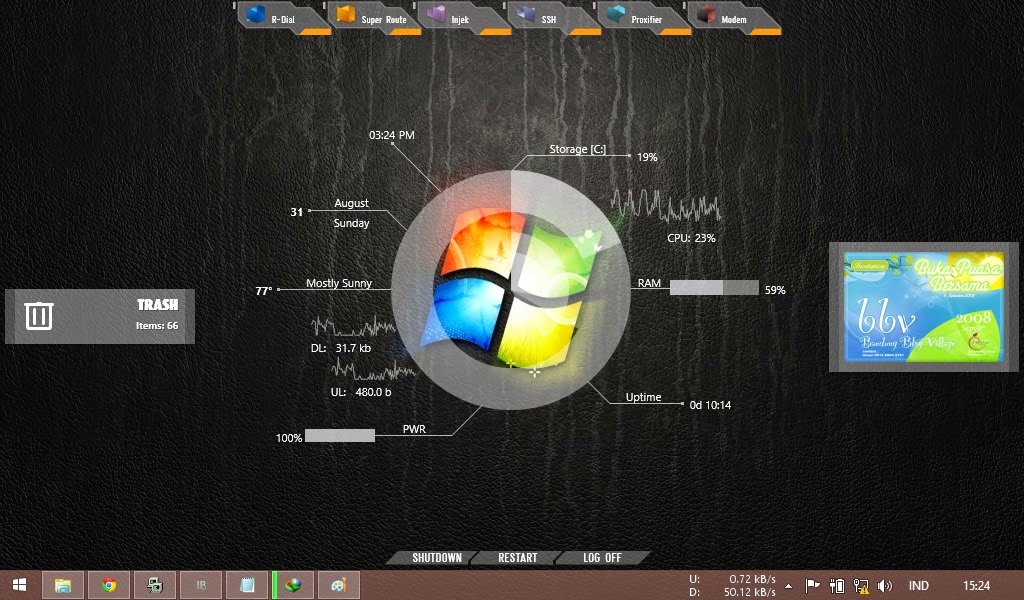This screenshot has width=1024, height=600.
Task: Click the network warning tray icon
Action: [x=861, y=586]
